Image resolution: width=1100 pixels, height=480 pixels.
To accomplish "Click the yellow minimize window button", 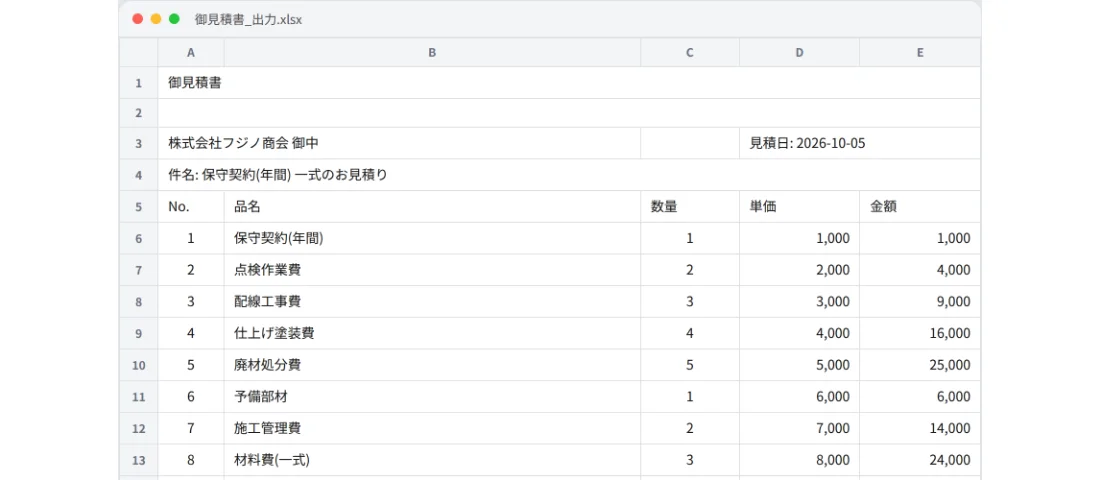I will point(156,19).
